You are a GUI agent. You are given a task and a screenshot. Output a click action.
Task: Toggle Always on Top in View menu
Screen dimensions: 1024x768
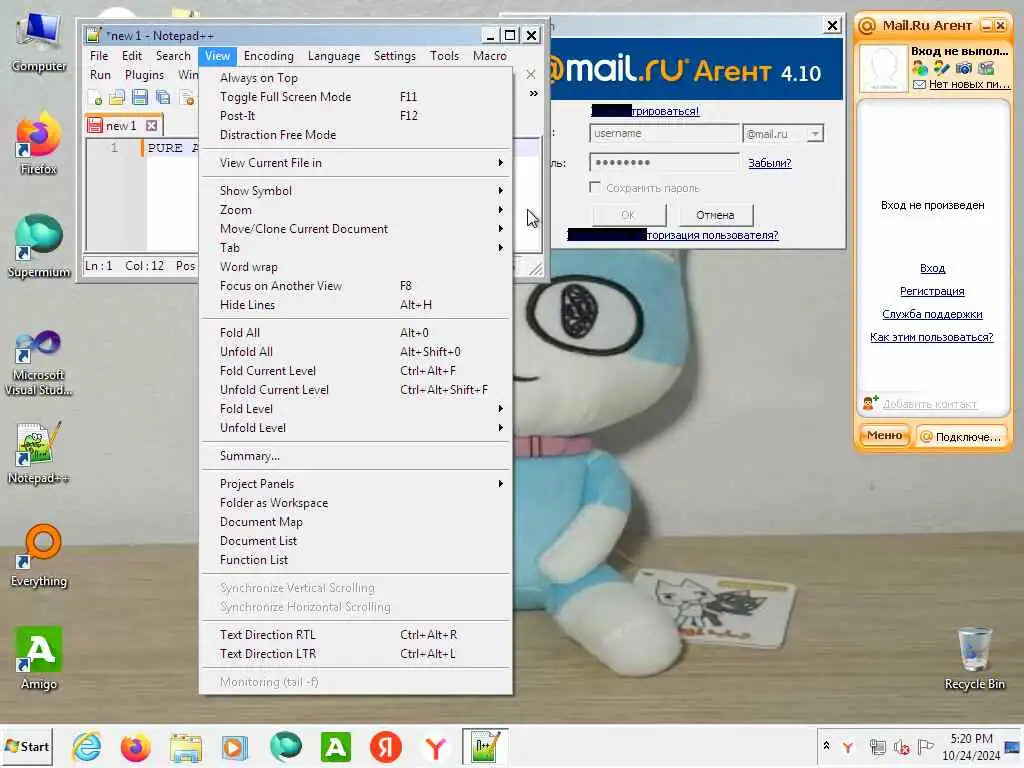coord(355,78)
